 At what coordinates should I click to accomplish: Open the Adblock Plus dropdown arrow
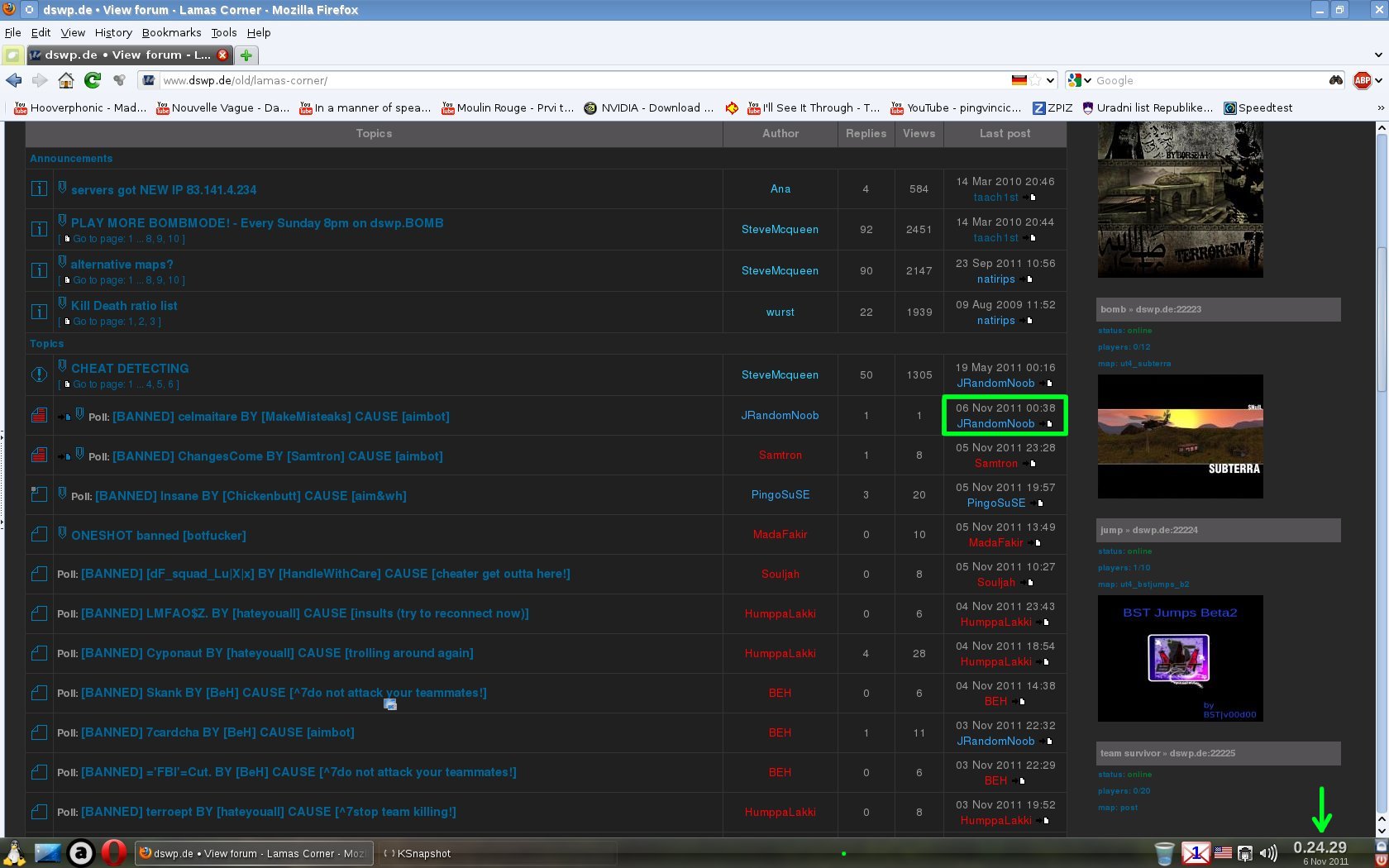click(x=1378, y=80)
